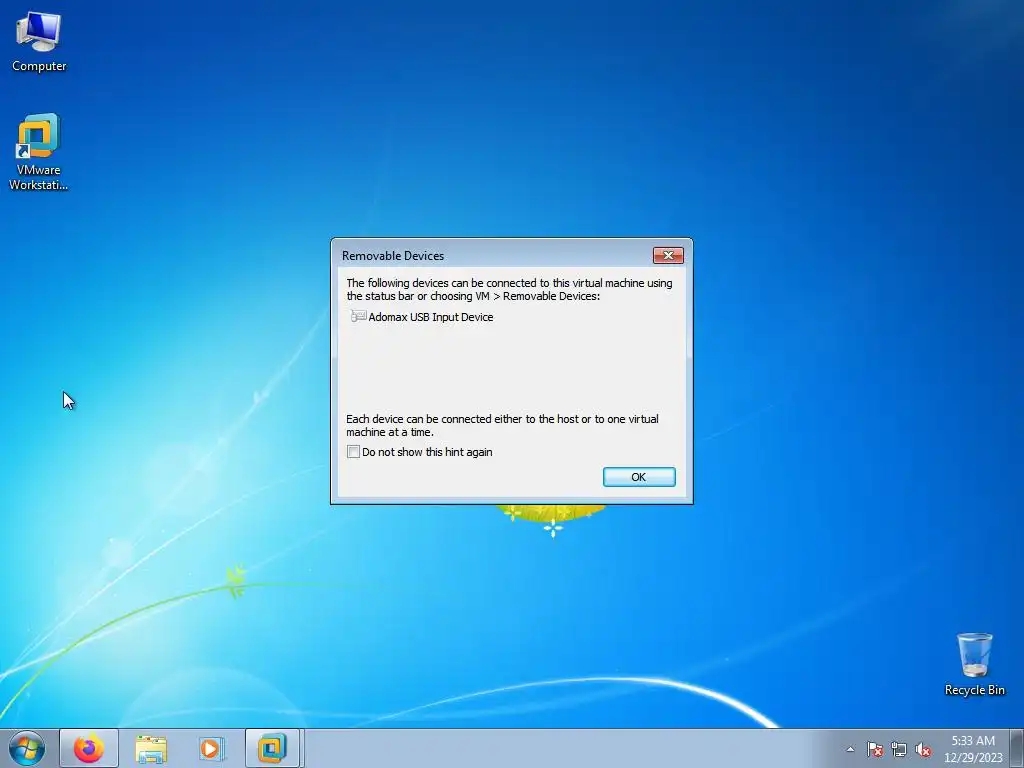
Task: Click the network status tray icon
Action: click(899, 749)
